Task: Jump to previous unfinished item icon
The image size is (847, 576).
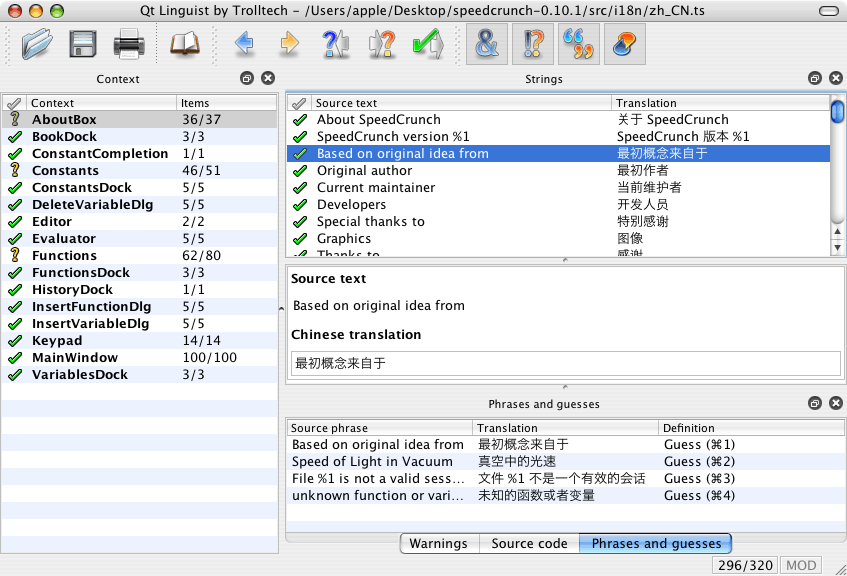Action: 335,44
